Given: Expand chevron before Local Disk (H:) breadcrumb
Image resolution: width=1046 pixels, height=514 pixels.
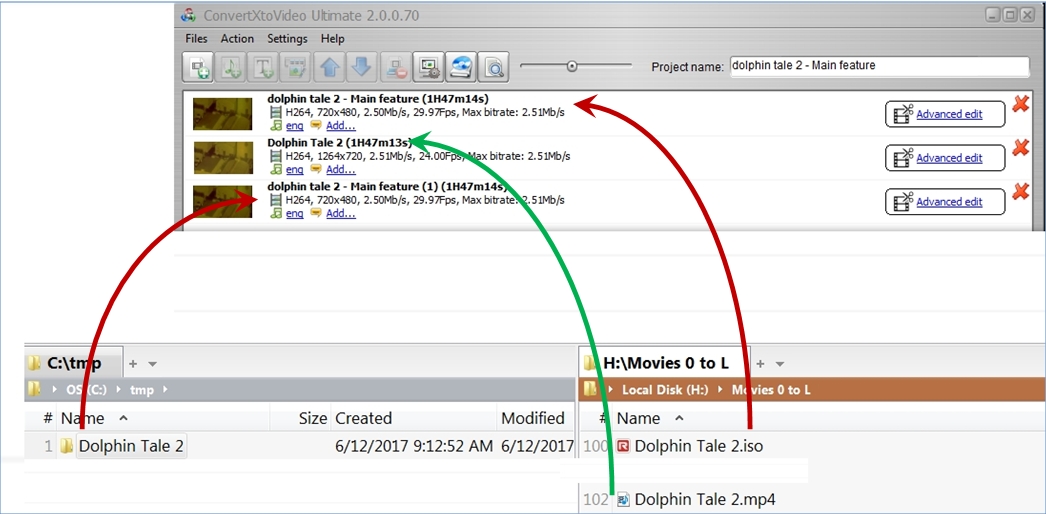Looking at the screenshot, I should point(612,390).
